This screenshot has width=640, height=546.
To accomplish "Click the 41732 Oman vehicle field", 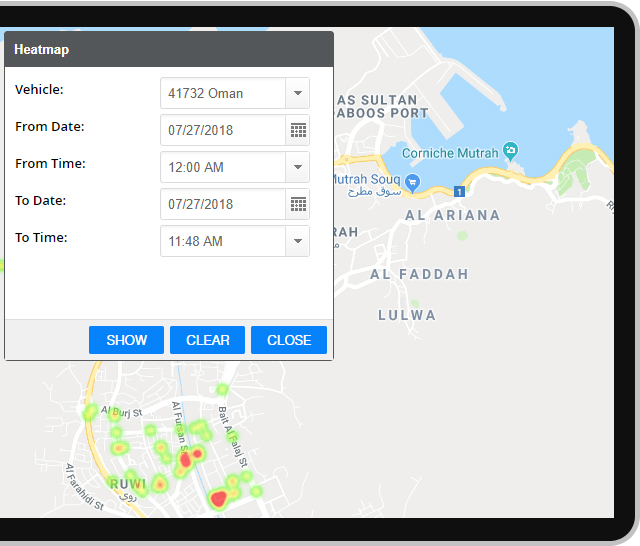I will click(x=223, y=93).
